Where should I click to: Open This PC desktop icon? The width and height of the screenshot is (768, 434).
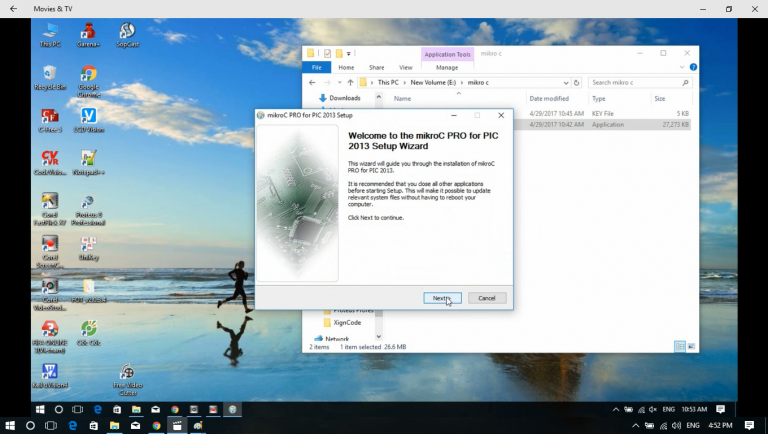pyautogui.click(x=50, y=35)
